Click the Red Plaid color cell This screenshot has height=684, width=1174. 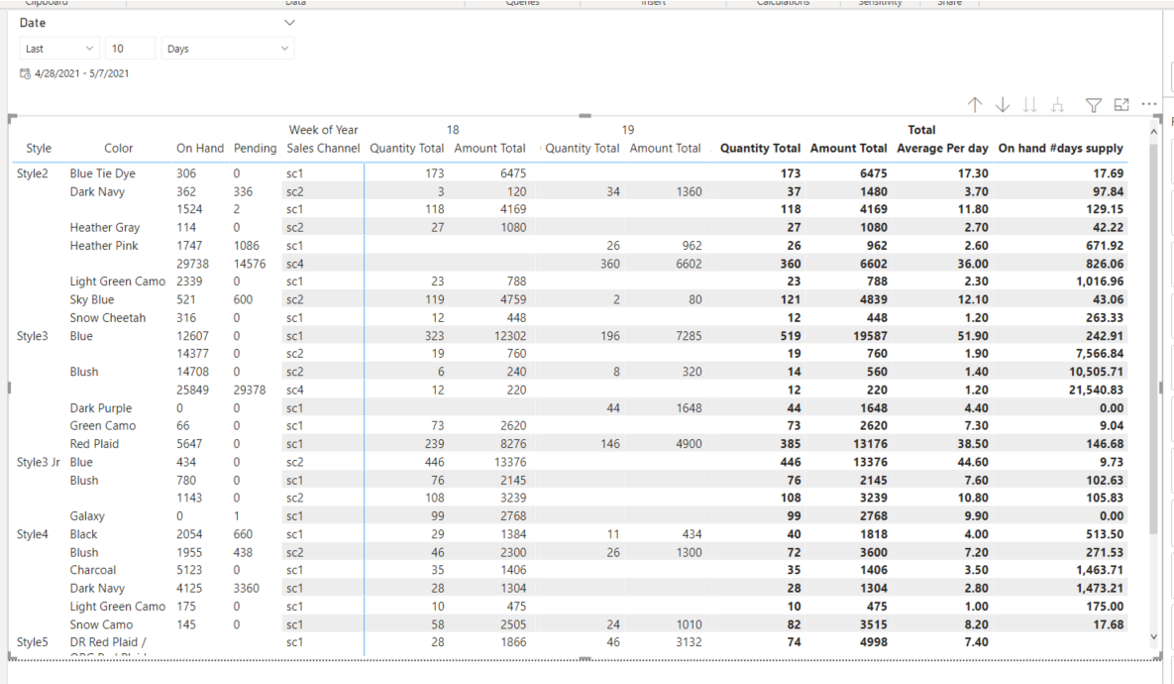[x=94, y=444]
